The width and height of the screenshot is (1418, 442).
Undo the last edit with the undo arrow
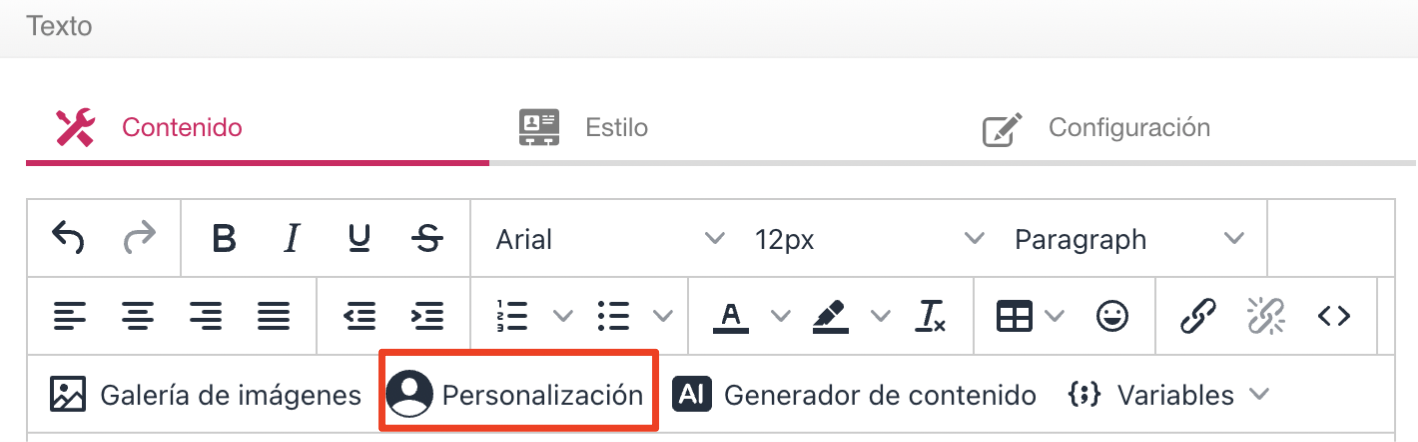coord(68,239)
